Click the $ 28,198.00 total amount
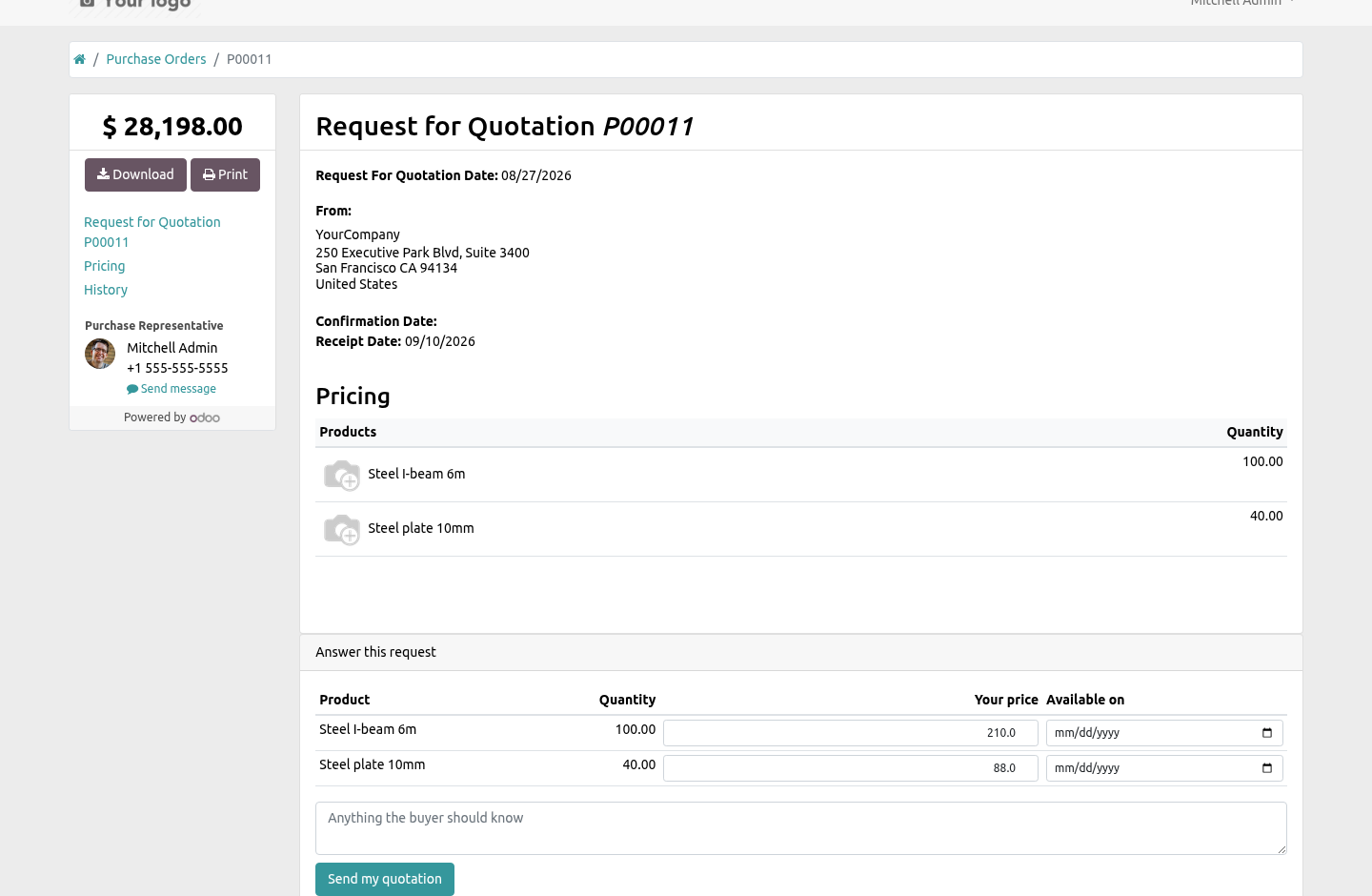The height and width of the screenshot is (896, 1372). pyautogui.click(x=172, y=126)
